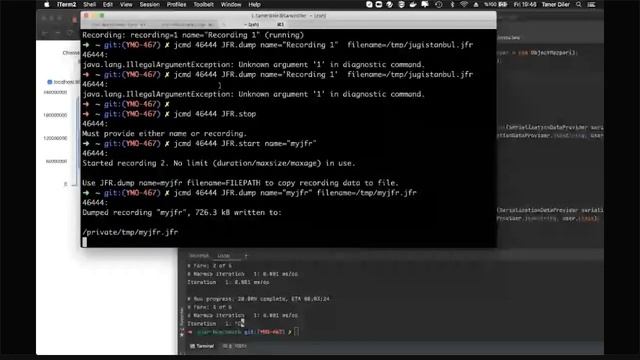Close the iTerm2 window with red button
The image size is (640, 360).
(86, 16)
